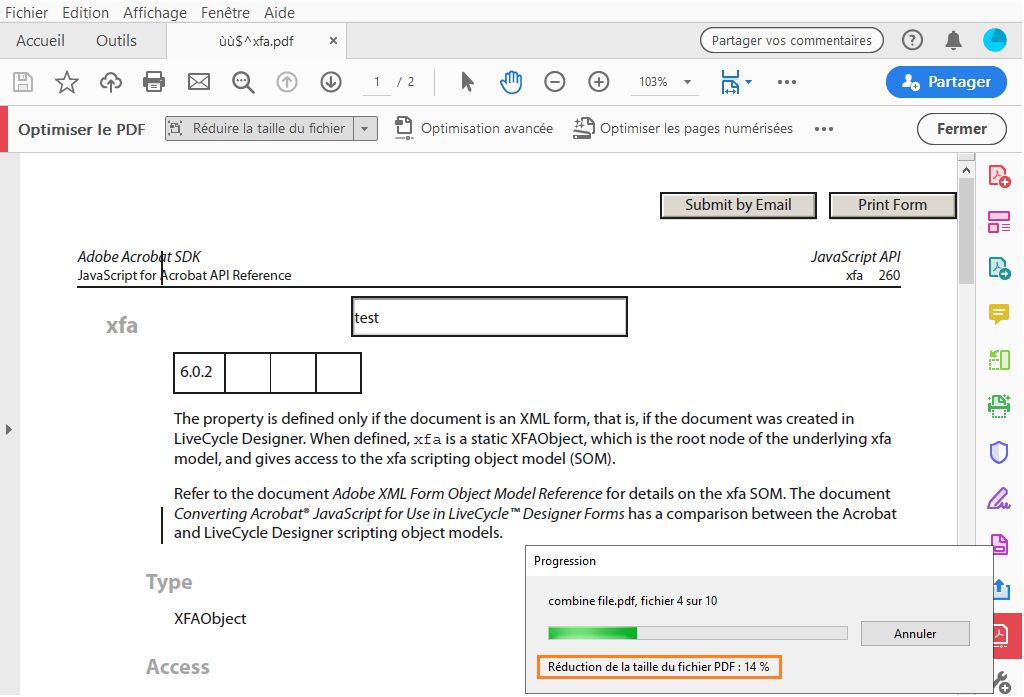This screenshot has width=1024, height=697.
Task: Open the Fill & Sign tool
Action: click(998, 498)
